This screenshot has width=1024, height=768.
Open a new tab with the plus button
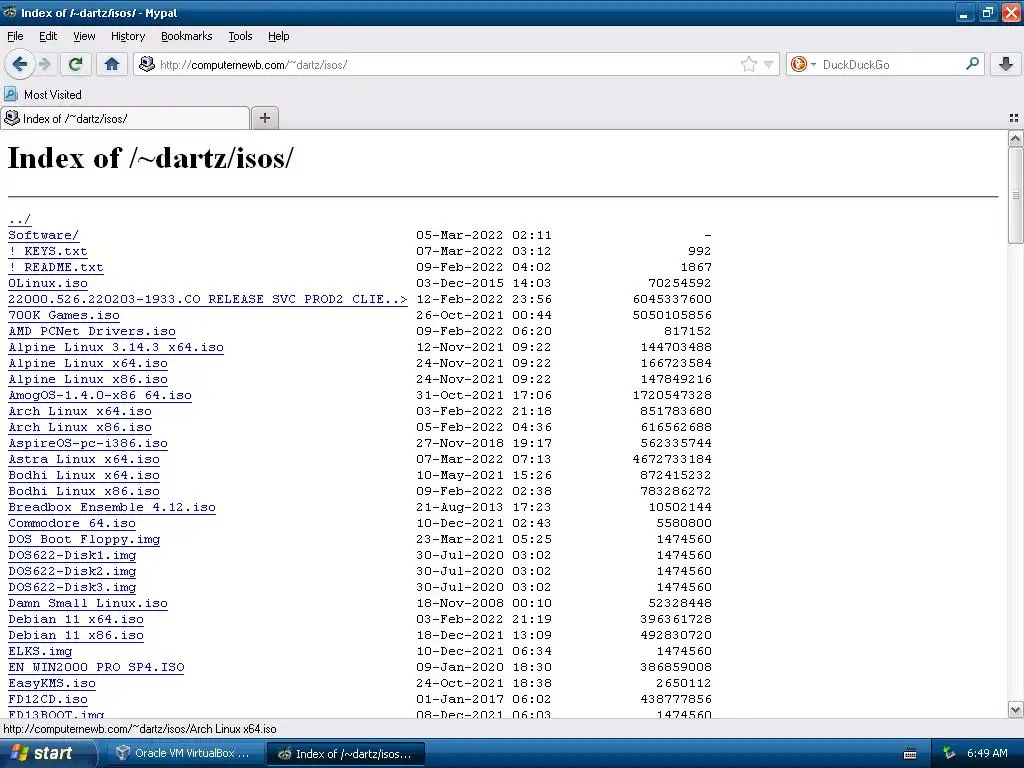(x=264, y=118)
